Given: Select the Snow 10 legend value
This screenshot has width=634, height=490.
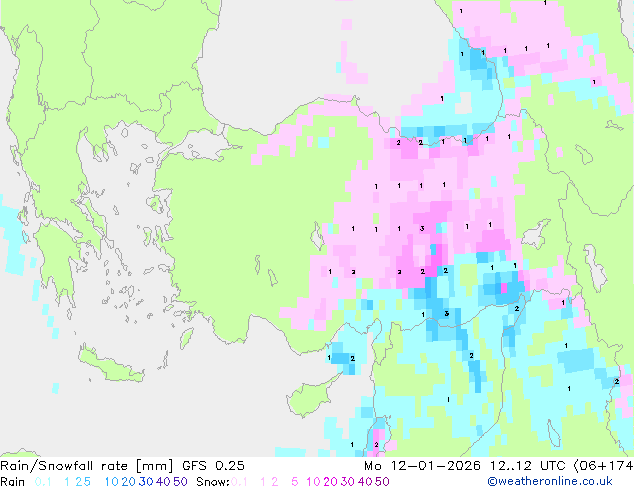Looking at the screenshot, I should tap(313, 482).
